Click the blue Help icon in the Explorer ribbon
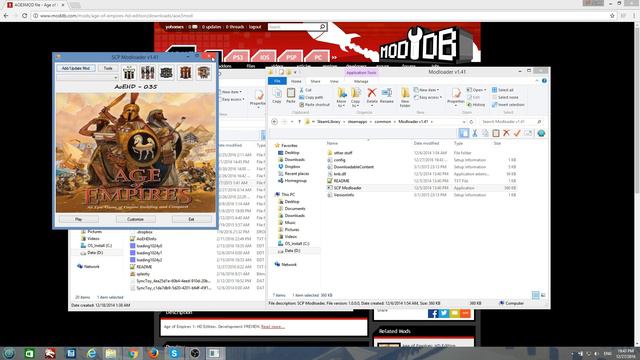 coord(544,81)
